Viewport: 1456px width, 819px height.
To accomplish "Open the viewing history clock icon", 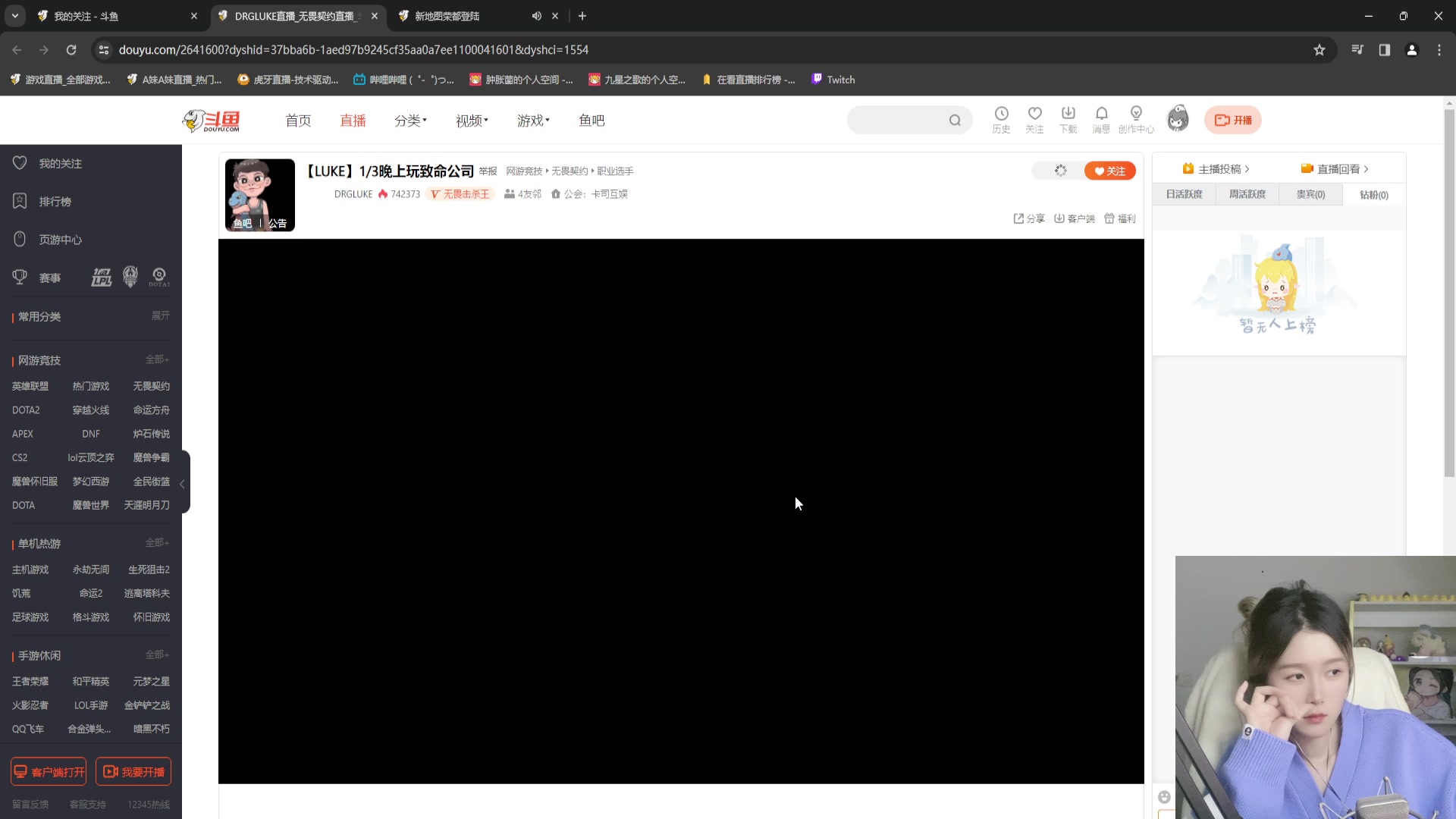I will [1001, 114].
